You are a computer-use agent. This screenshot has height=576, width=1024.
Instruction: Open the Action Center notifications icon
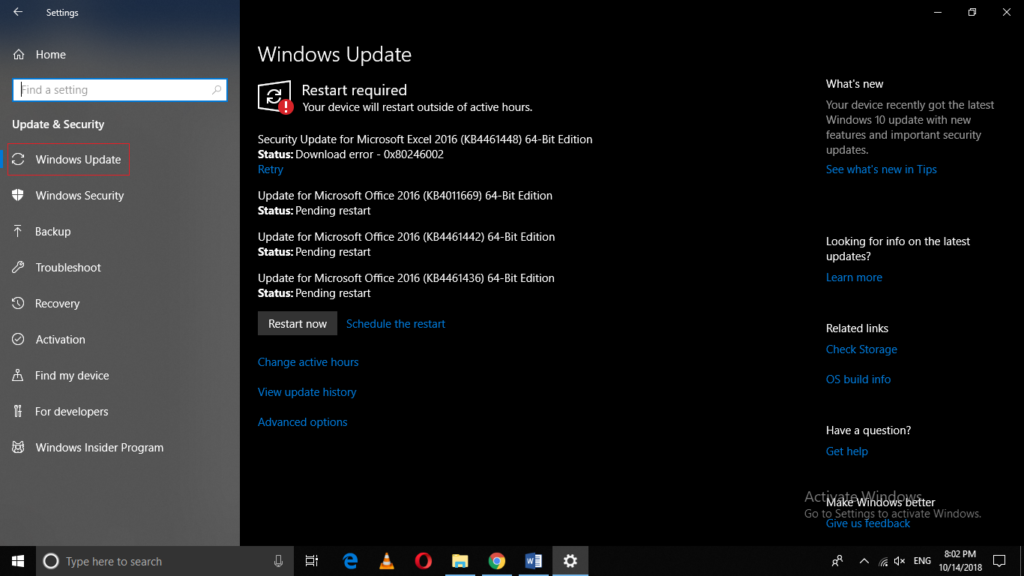[x=999, y=561]
